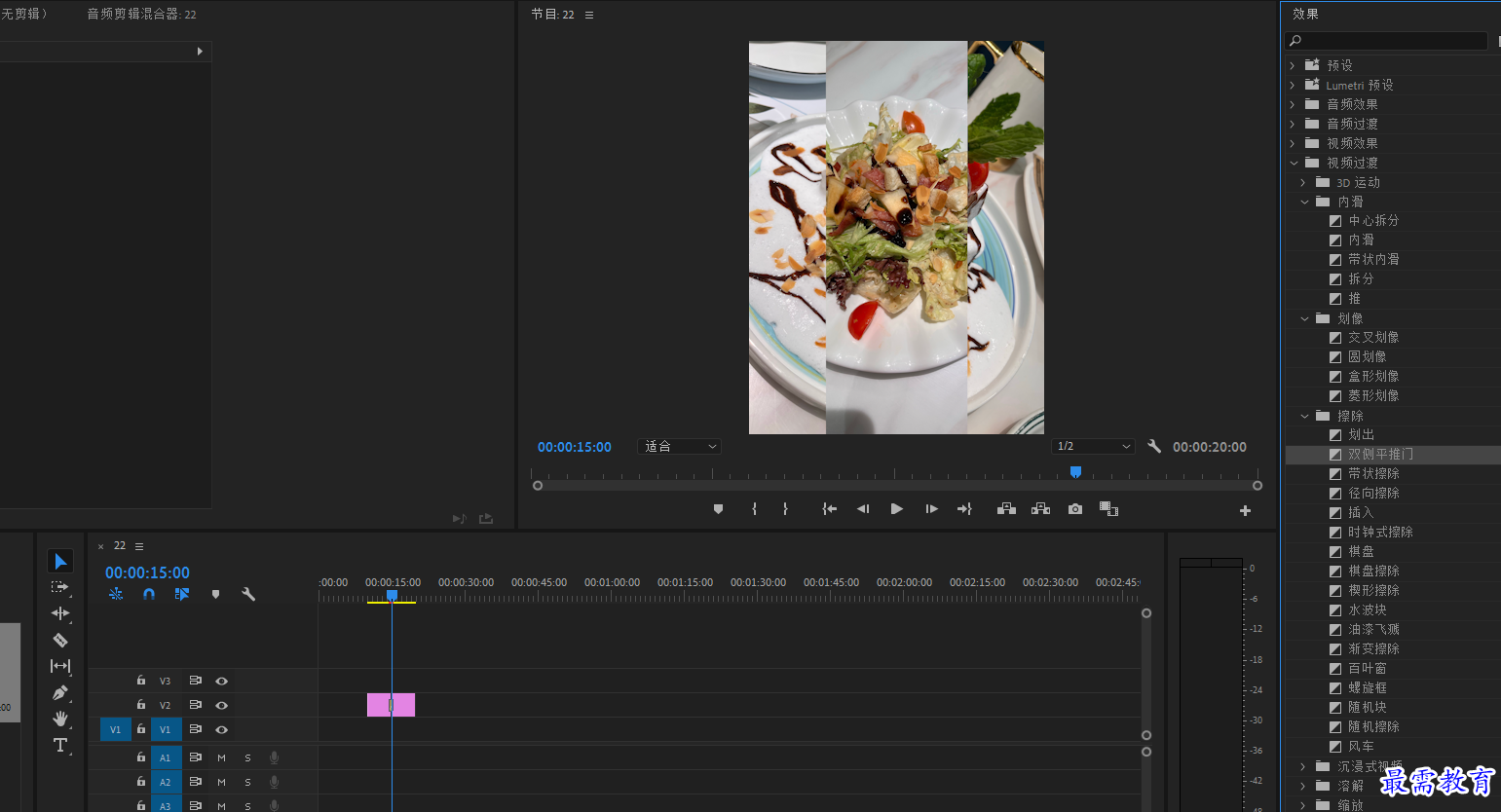Screen dimensions: 1501x812
Task: Expand the 视频效果 folder
Action: 1293,143
